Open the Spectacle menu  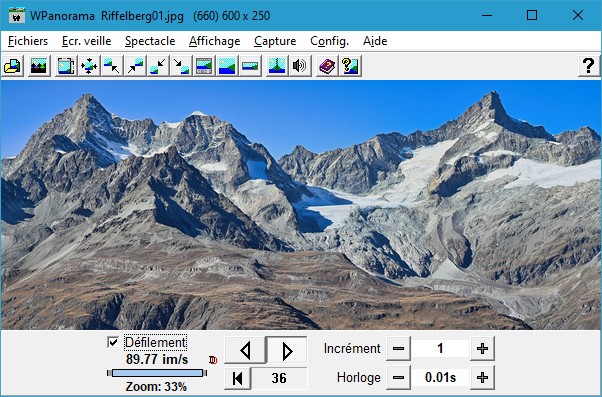pos(150,41)
